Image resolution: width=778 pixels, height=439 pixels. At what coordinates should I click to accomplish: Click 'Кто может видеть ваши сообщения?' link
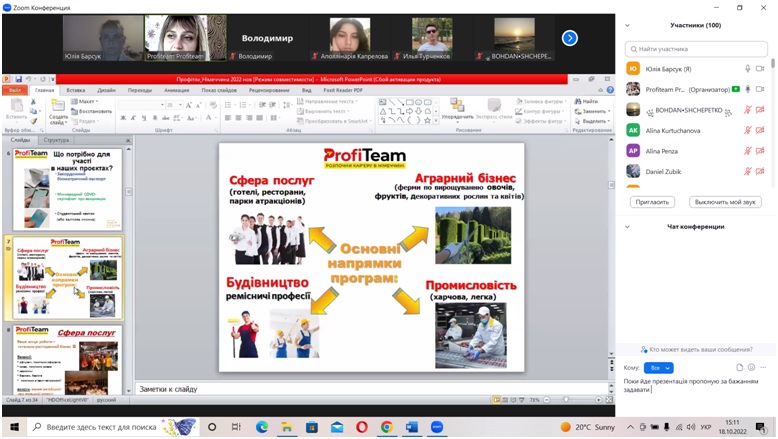click(x=696, y=349)
